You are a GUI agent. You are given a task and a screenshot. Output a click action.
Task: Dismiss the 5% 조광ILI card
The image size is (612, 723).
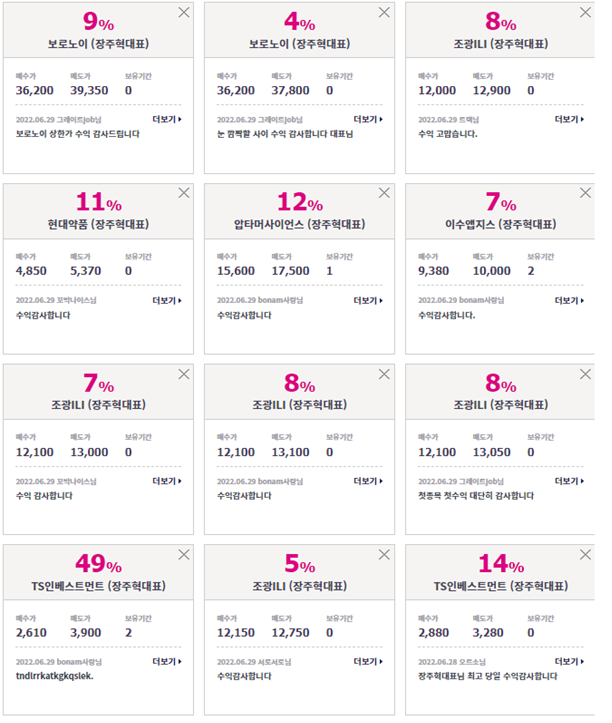click(384, 554)
